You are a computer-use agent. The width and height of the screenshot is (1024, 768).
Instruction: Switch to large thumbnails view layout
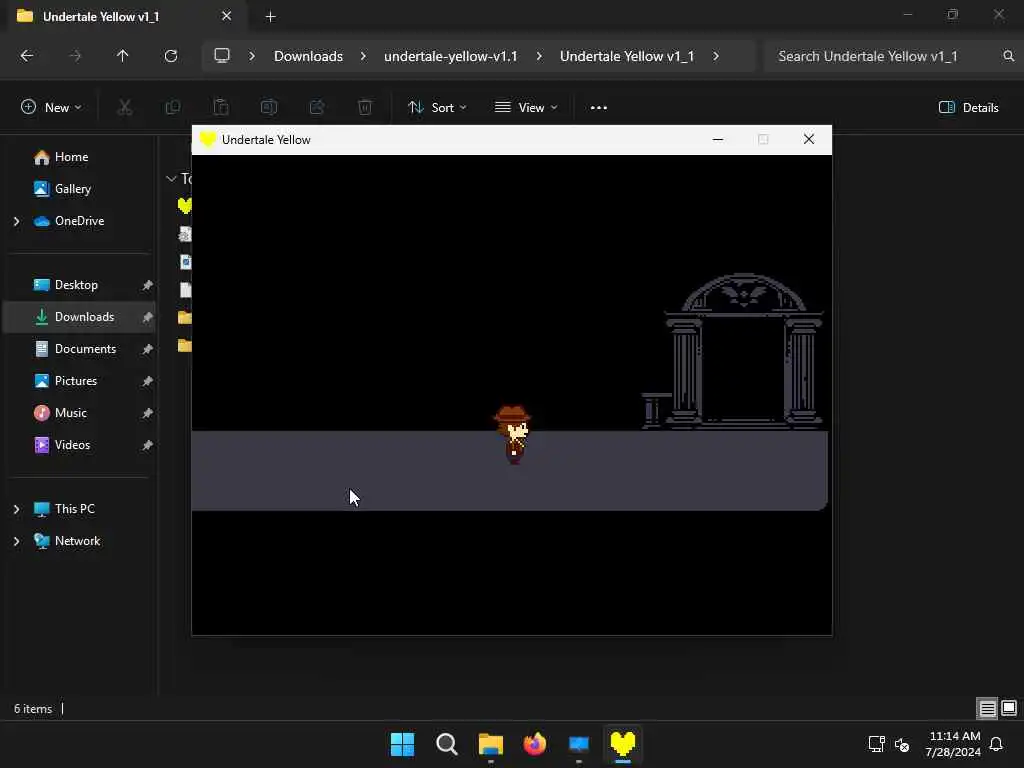1009,709
